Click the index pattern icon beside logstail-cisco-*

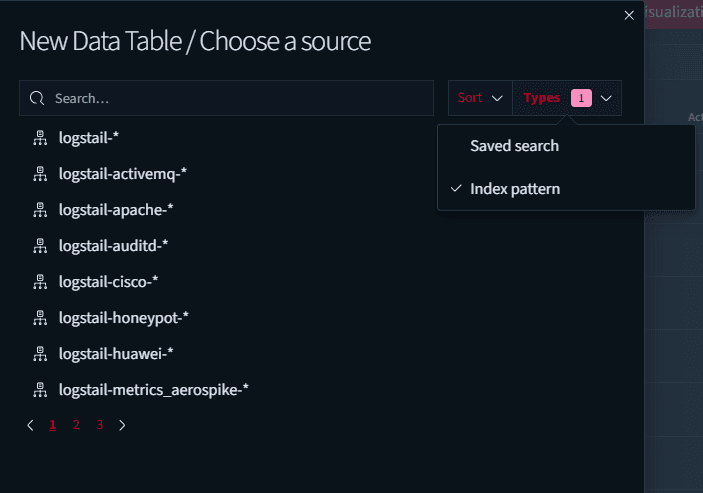(x=40, y=282)
